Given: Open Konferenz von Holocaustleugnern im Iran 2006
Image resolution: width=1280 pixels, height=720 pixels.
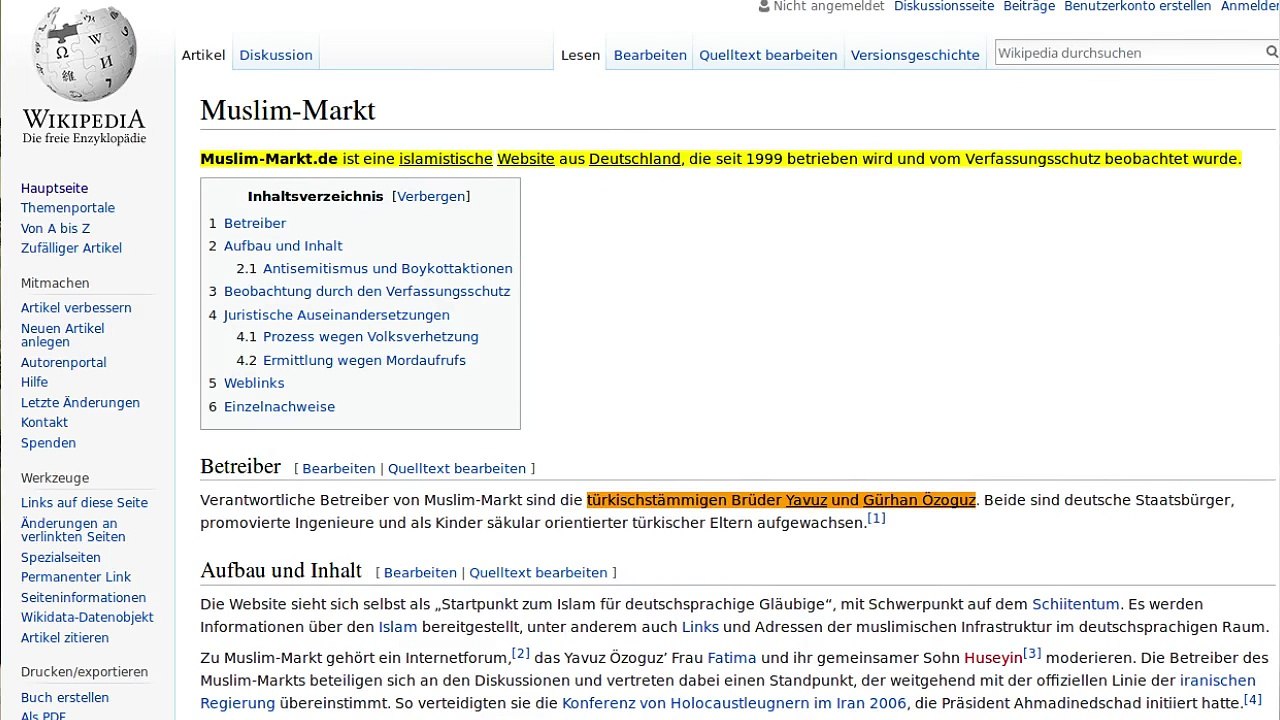Looking at the screenshot, I should (x=734, y=703).
